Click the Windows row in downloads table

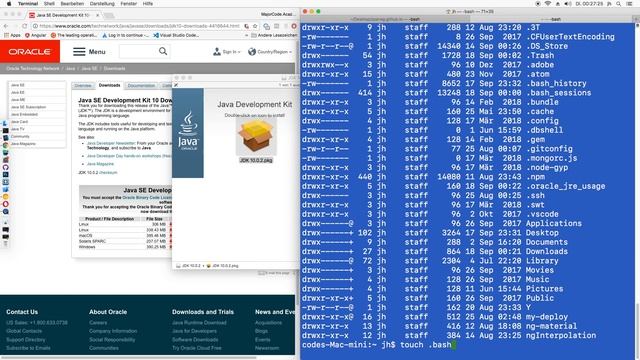coord(124,247)
